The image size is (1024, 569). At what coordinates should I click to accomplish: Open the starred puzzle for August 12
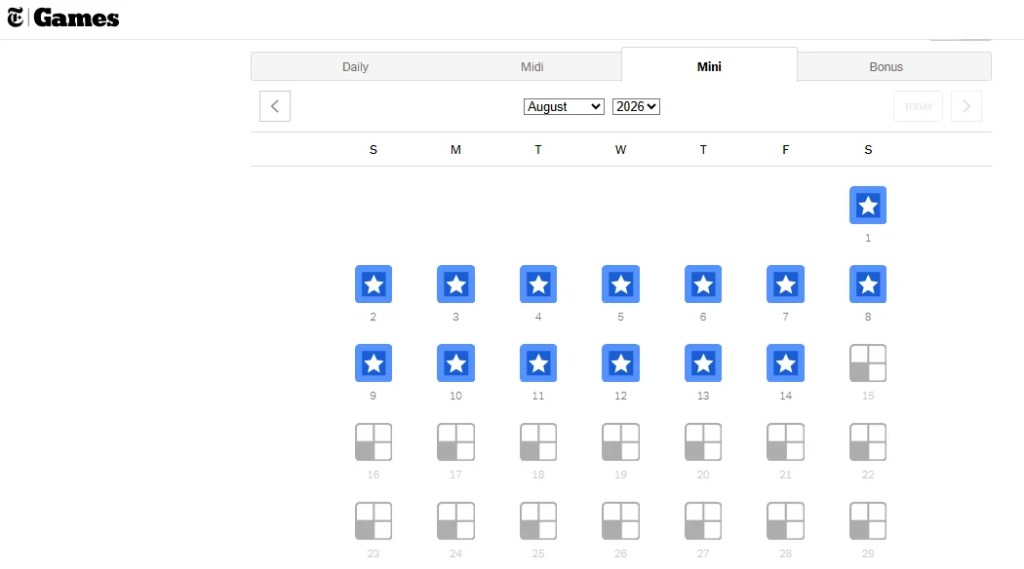click(620, 363)
